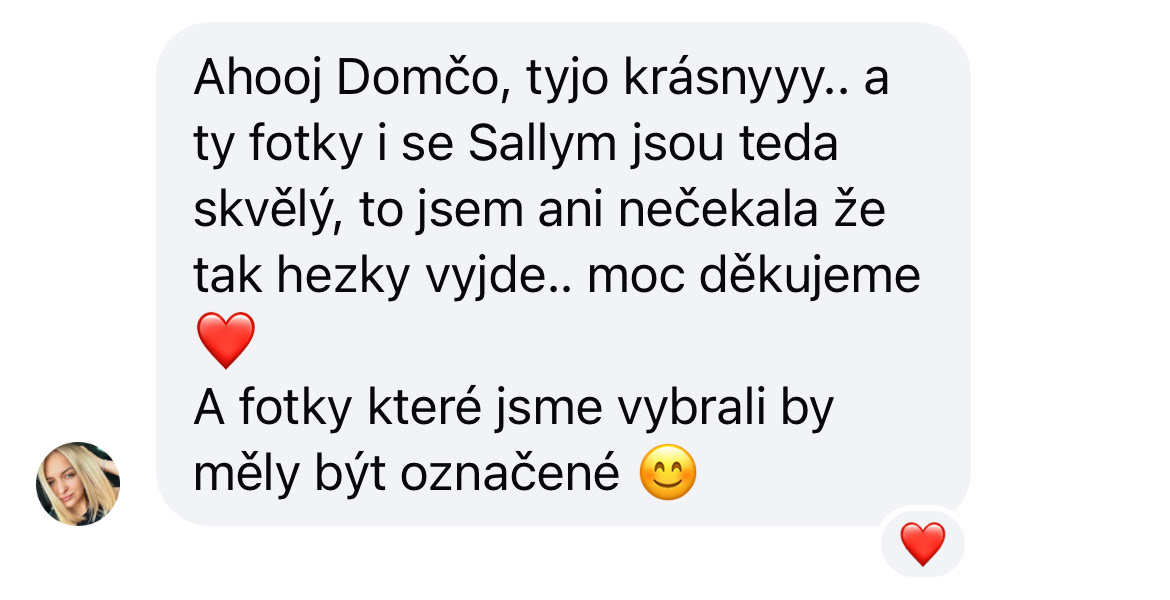This screenshot has height=600, width=1170.
Task: Open the sender's blonde profile avatar
Action: 78,484
